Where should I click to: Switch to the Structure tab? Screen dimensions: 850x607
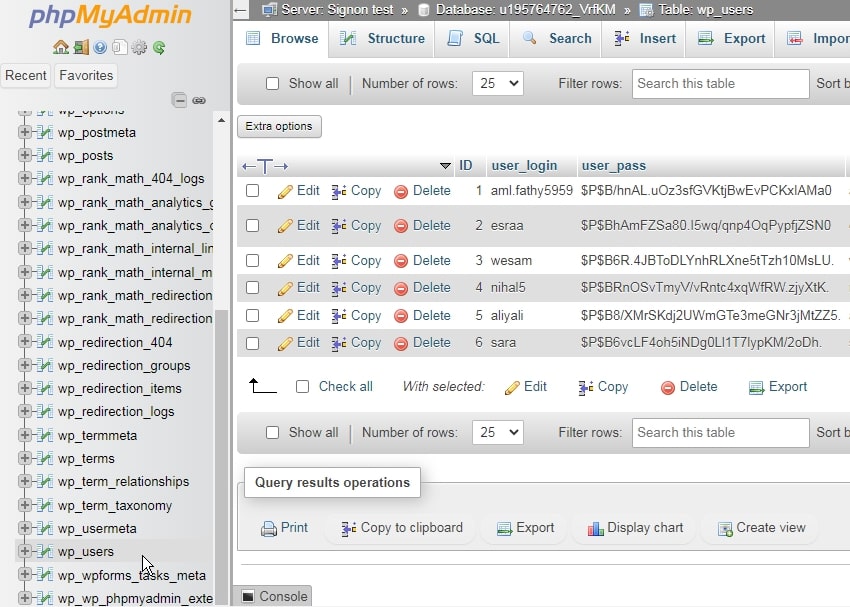coord(382,38)
